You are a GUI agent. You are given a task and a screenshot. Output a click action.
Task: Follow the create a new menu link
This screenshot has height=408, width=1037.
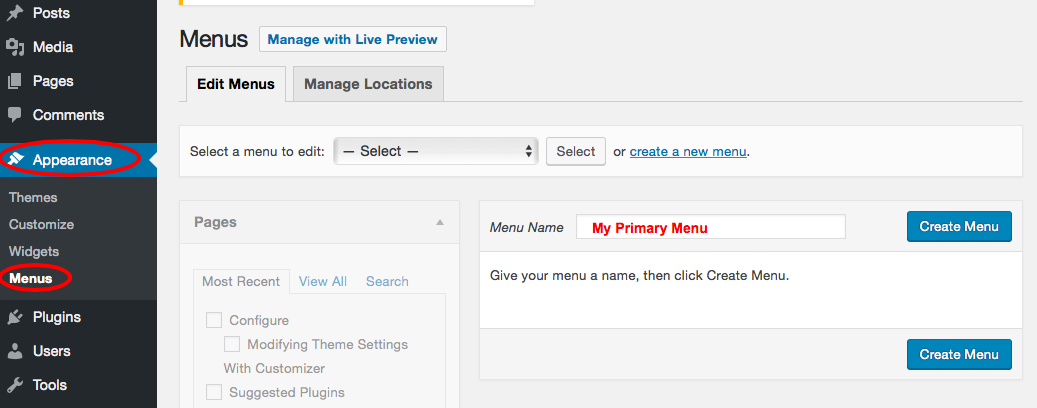tap(688, 151)
